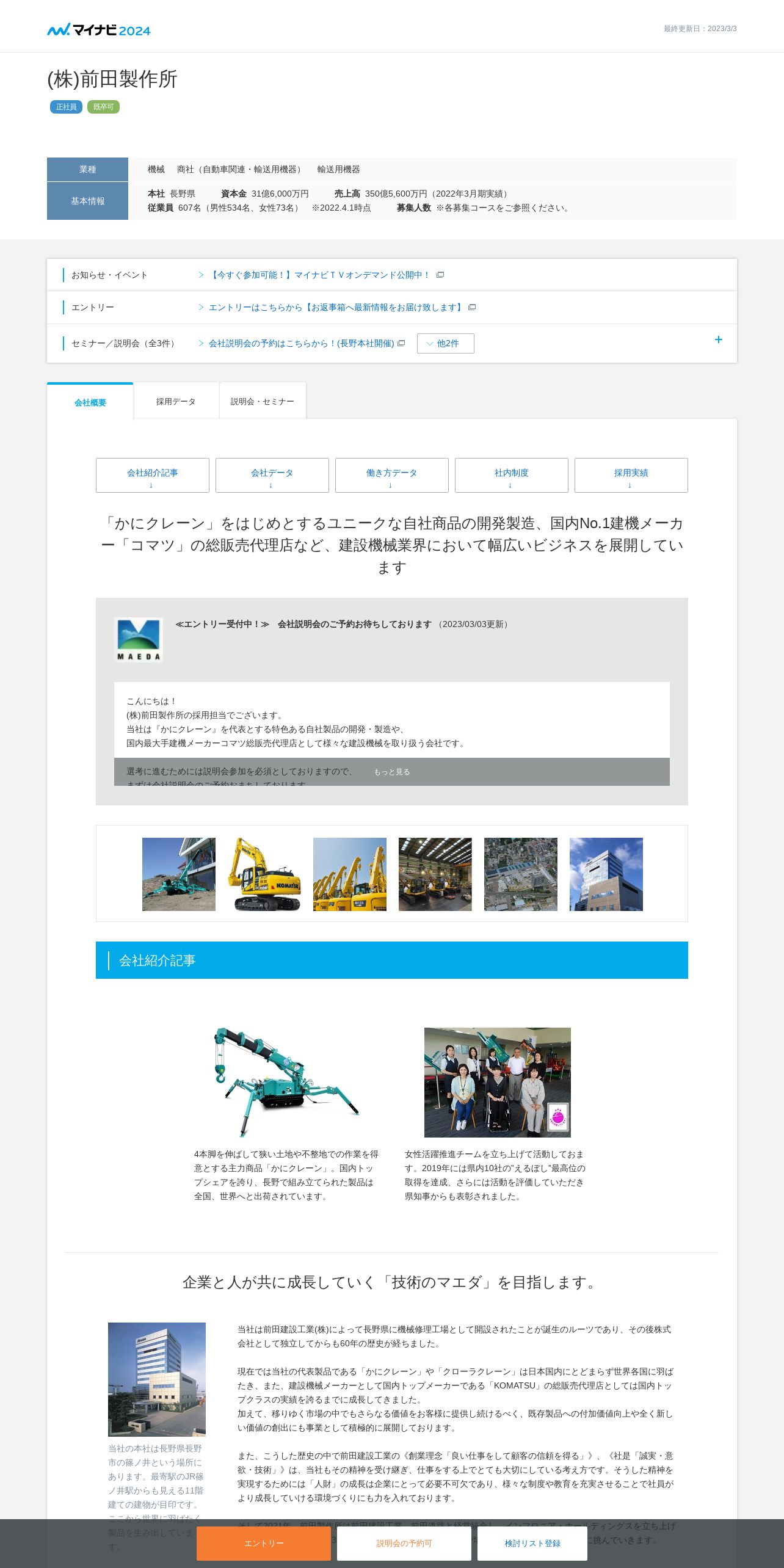784x1568 pixels.
Task: Click the 会社紹介記事 blue section header
Action: (x=392, y=960)
